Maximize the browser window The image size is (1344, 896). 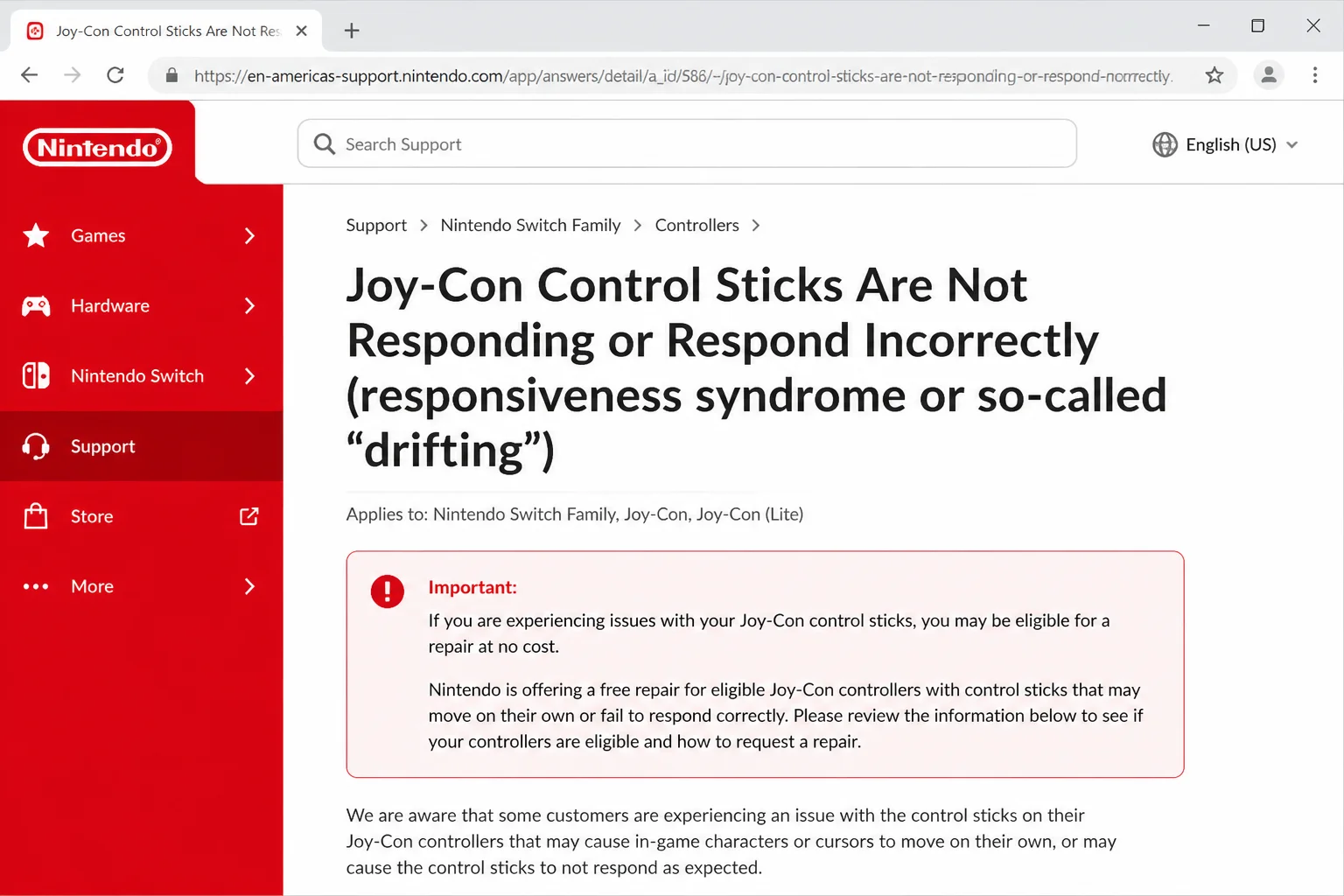[x=1258, y=26]
